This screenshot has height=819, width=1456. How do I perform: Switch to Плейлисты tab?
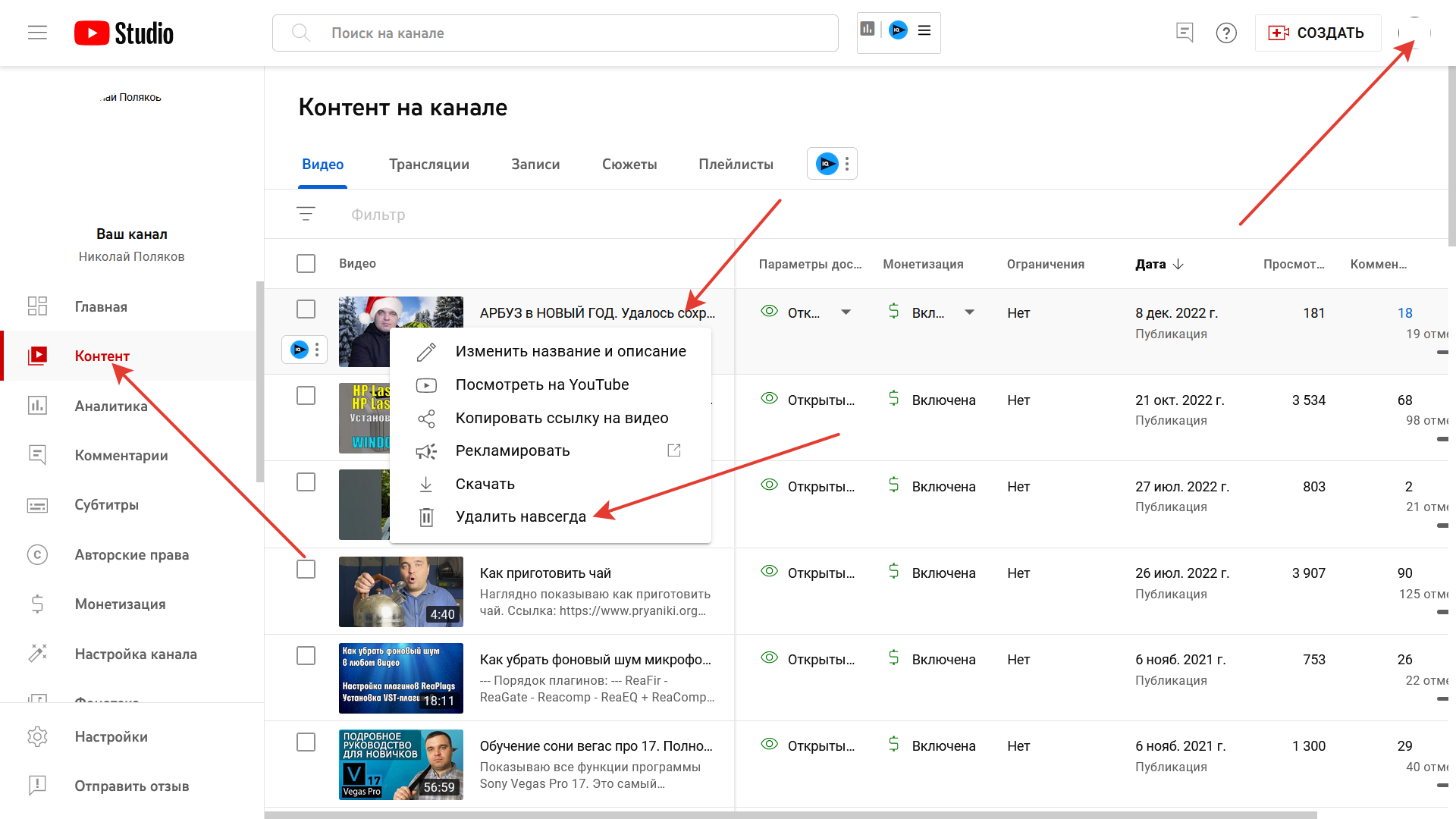click(736, 163)
